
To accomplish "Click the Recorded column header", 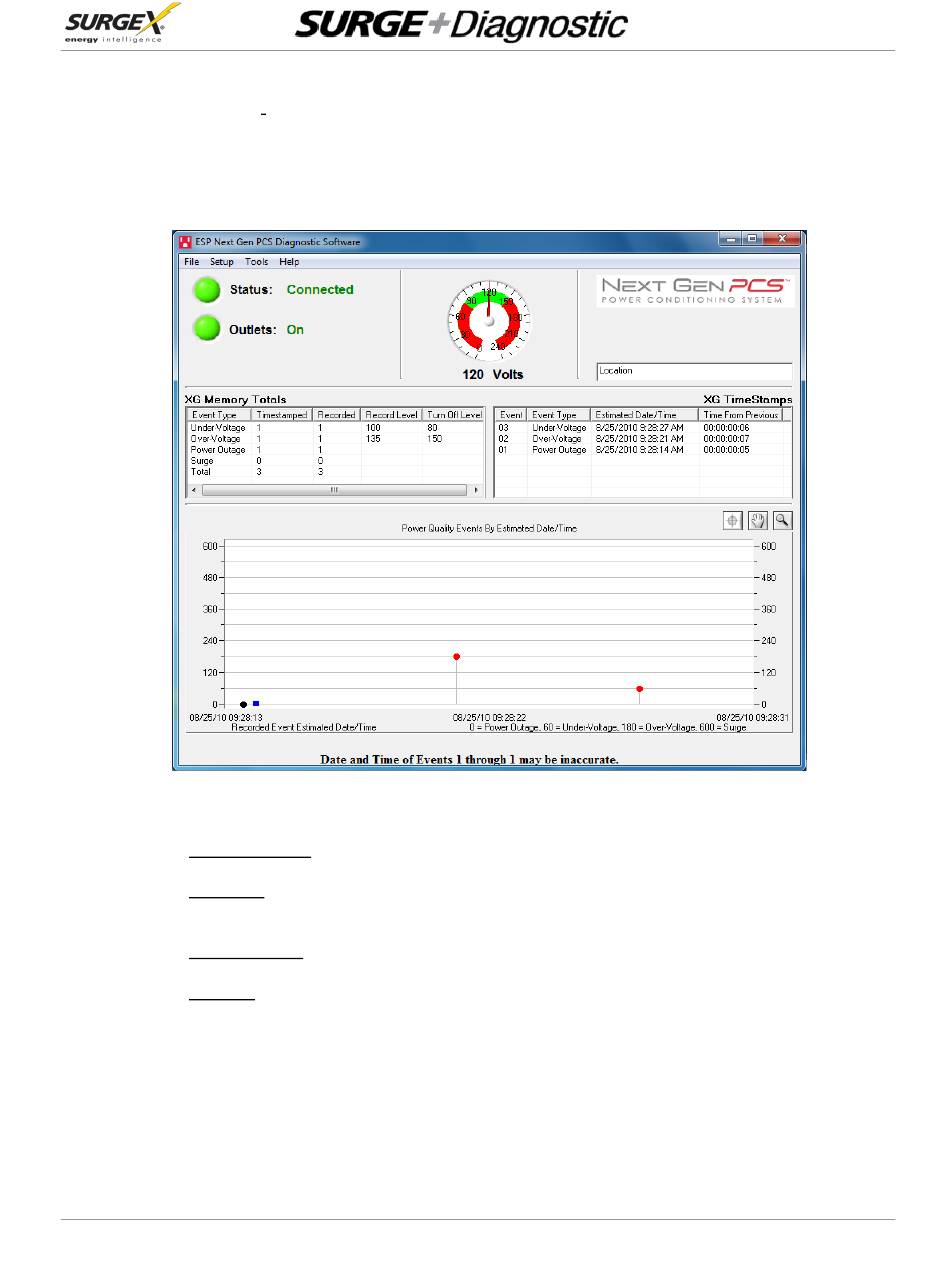I will 337,414.
